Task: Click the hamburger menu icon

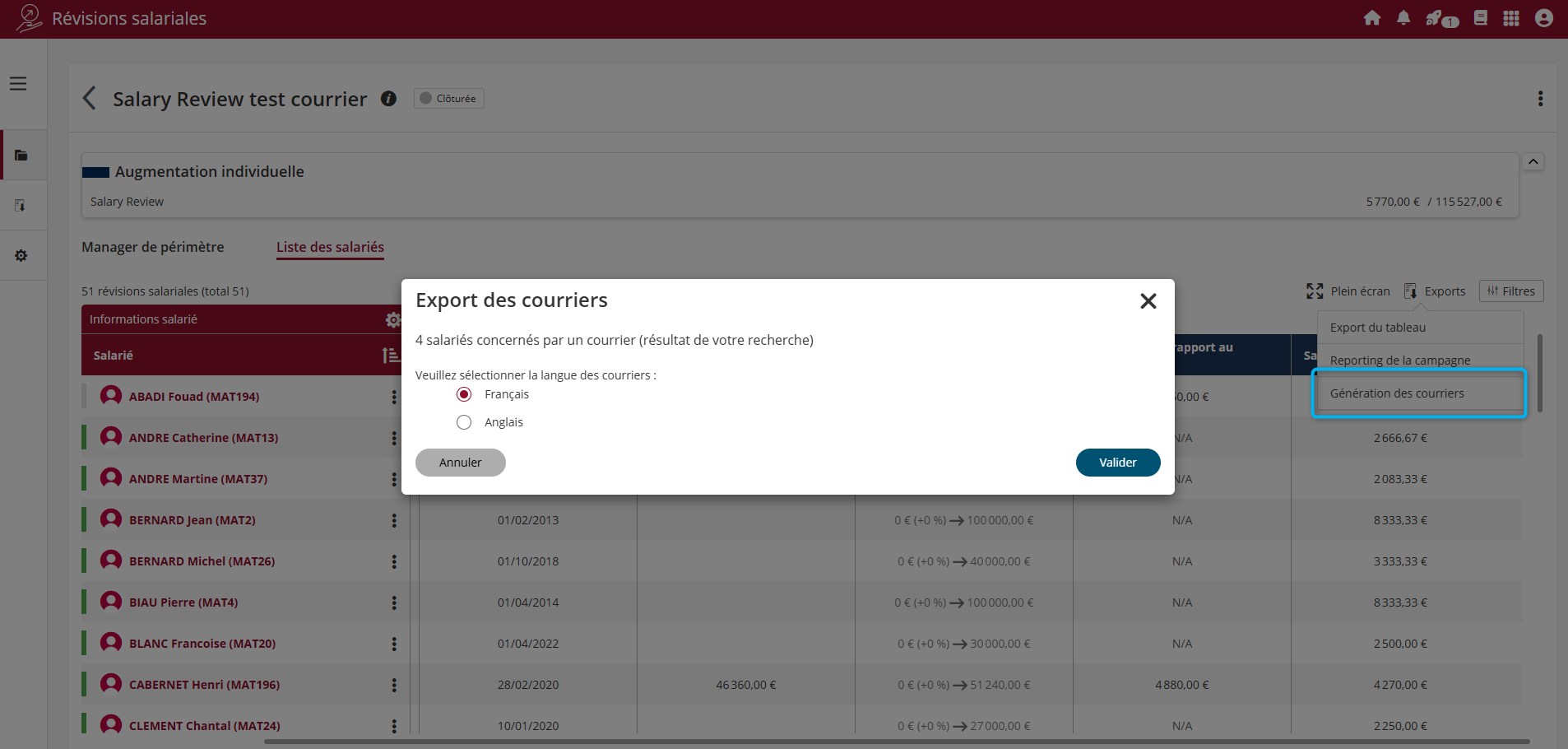Action: pyautogui.click(x=18, y=84)
